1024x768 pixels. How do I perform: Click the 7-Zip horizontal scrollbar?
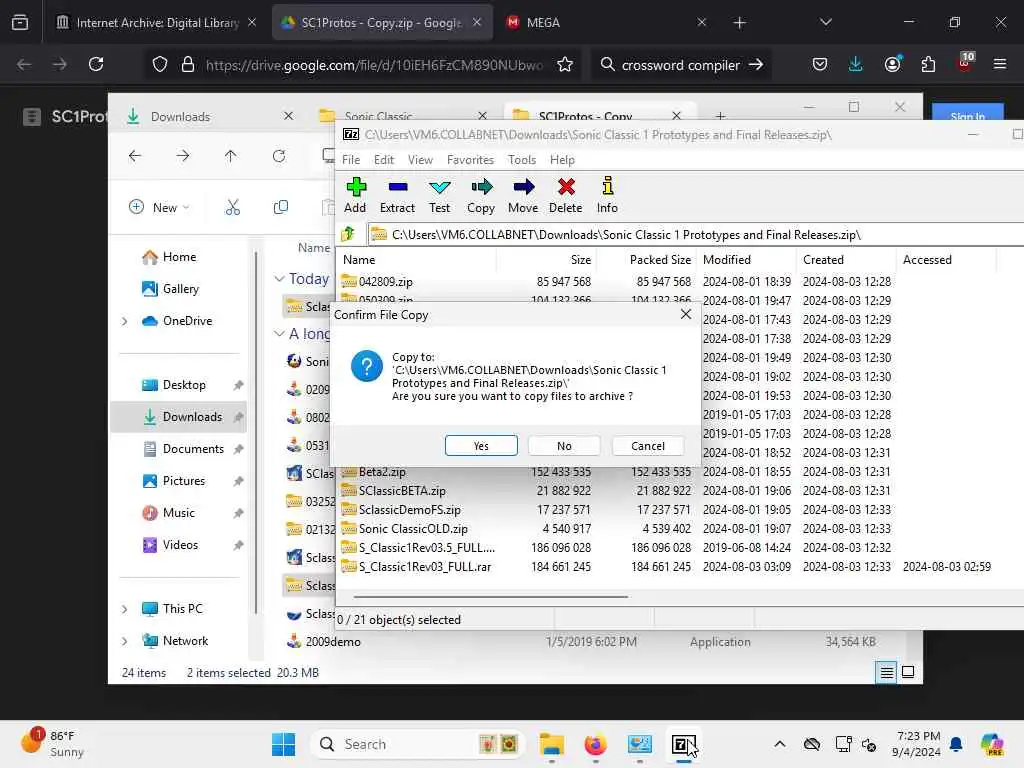tap(491, 596)
